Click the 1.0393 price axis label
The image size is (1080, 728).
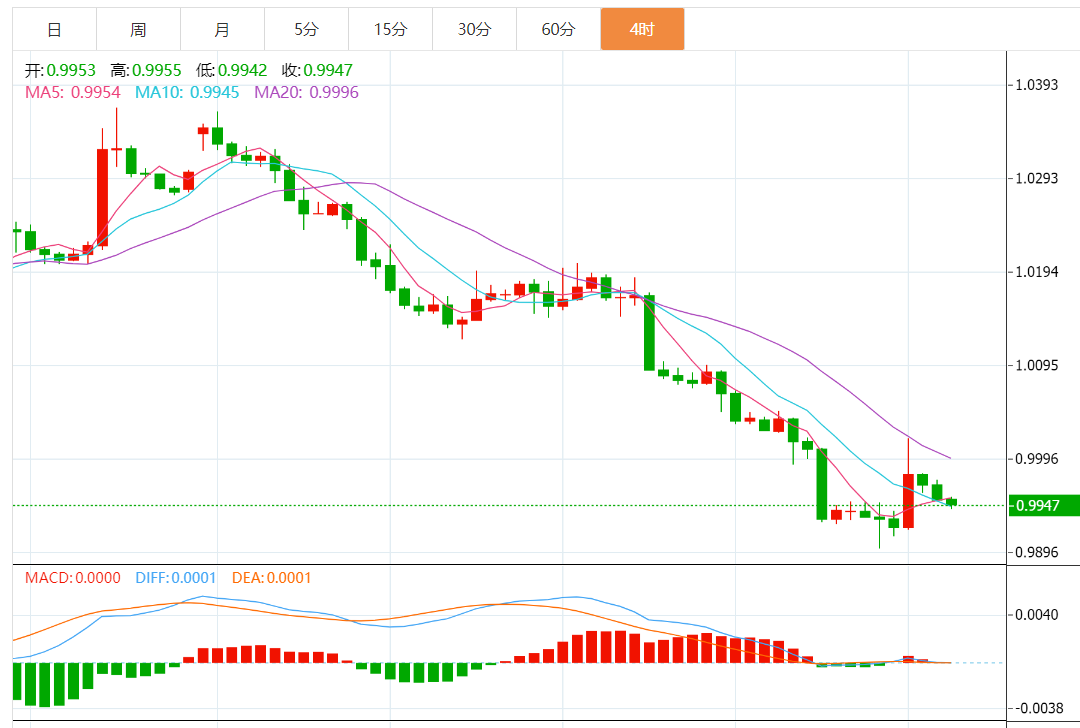[x=1037, y=85]
